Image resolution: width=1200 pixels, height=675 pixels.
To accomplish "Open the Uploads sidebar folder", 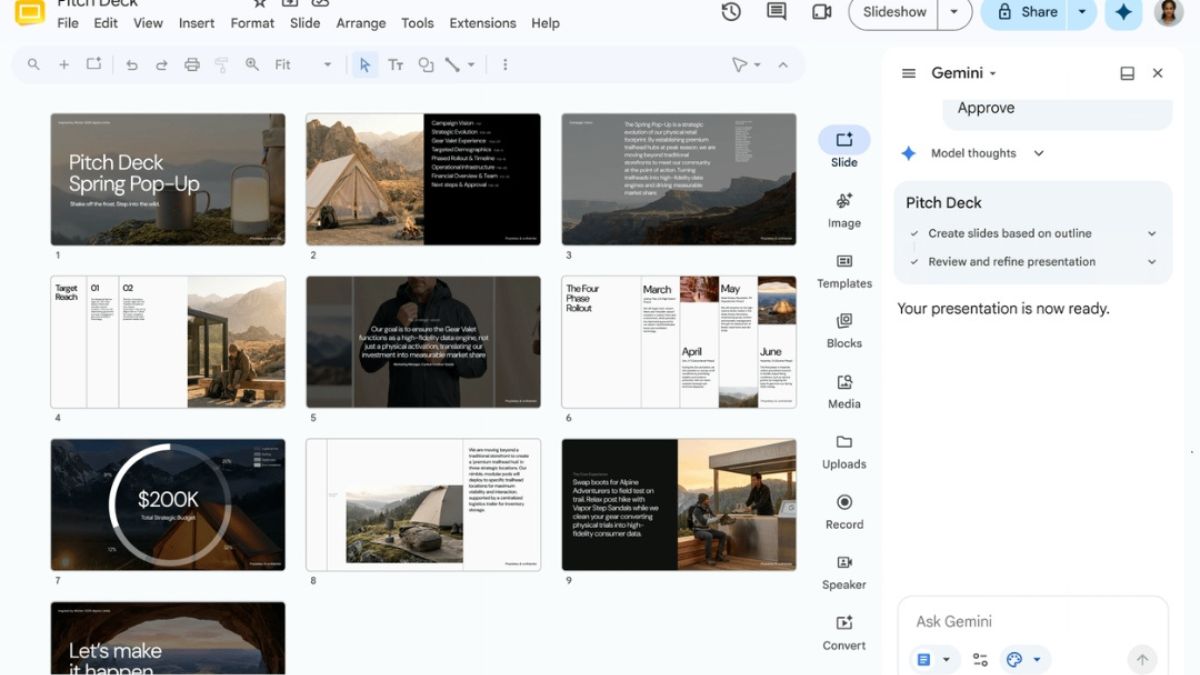I will 844,451.
